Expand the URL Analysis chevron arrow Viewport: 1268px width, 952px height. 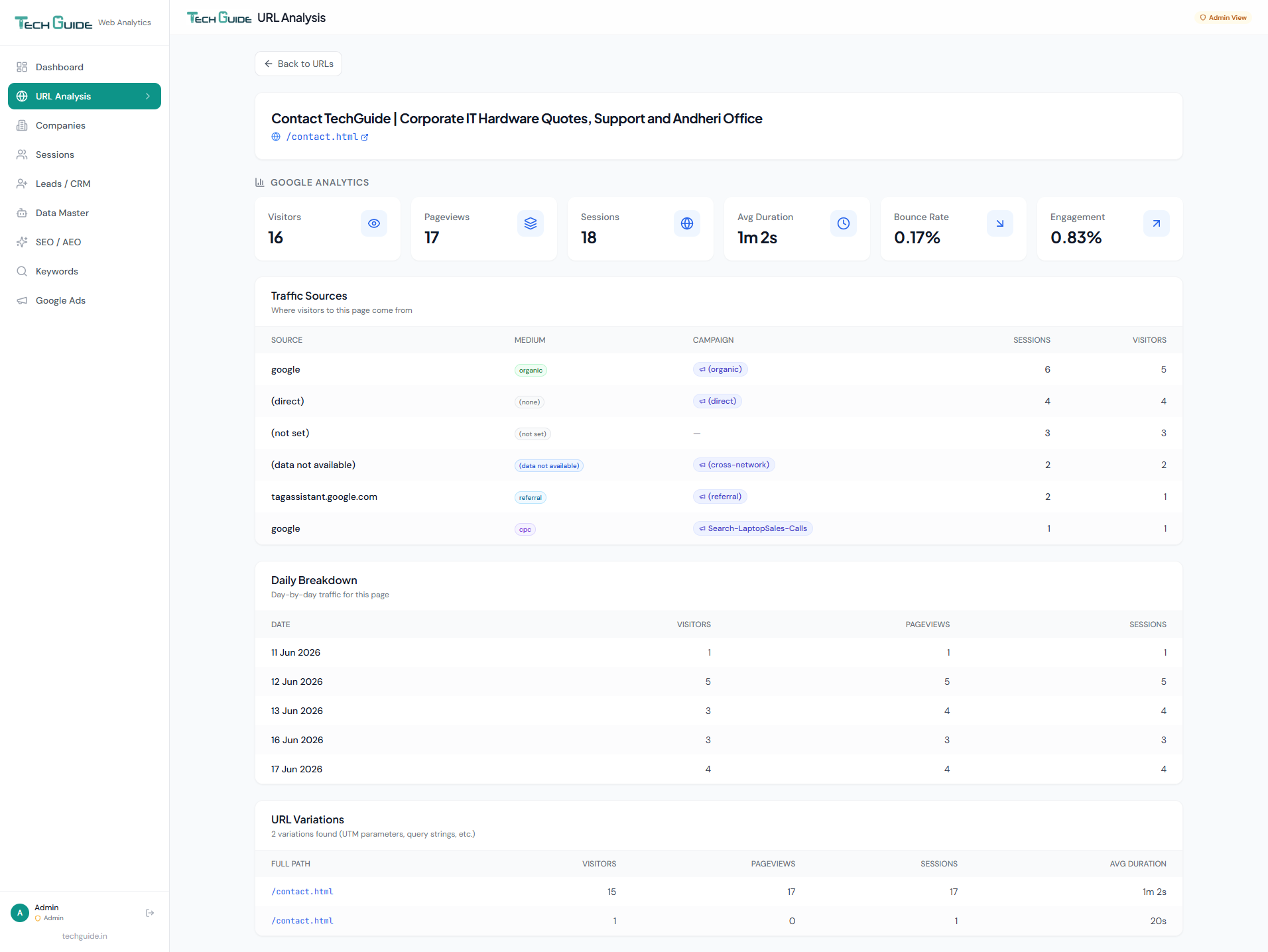click(148, 96)
